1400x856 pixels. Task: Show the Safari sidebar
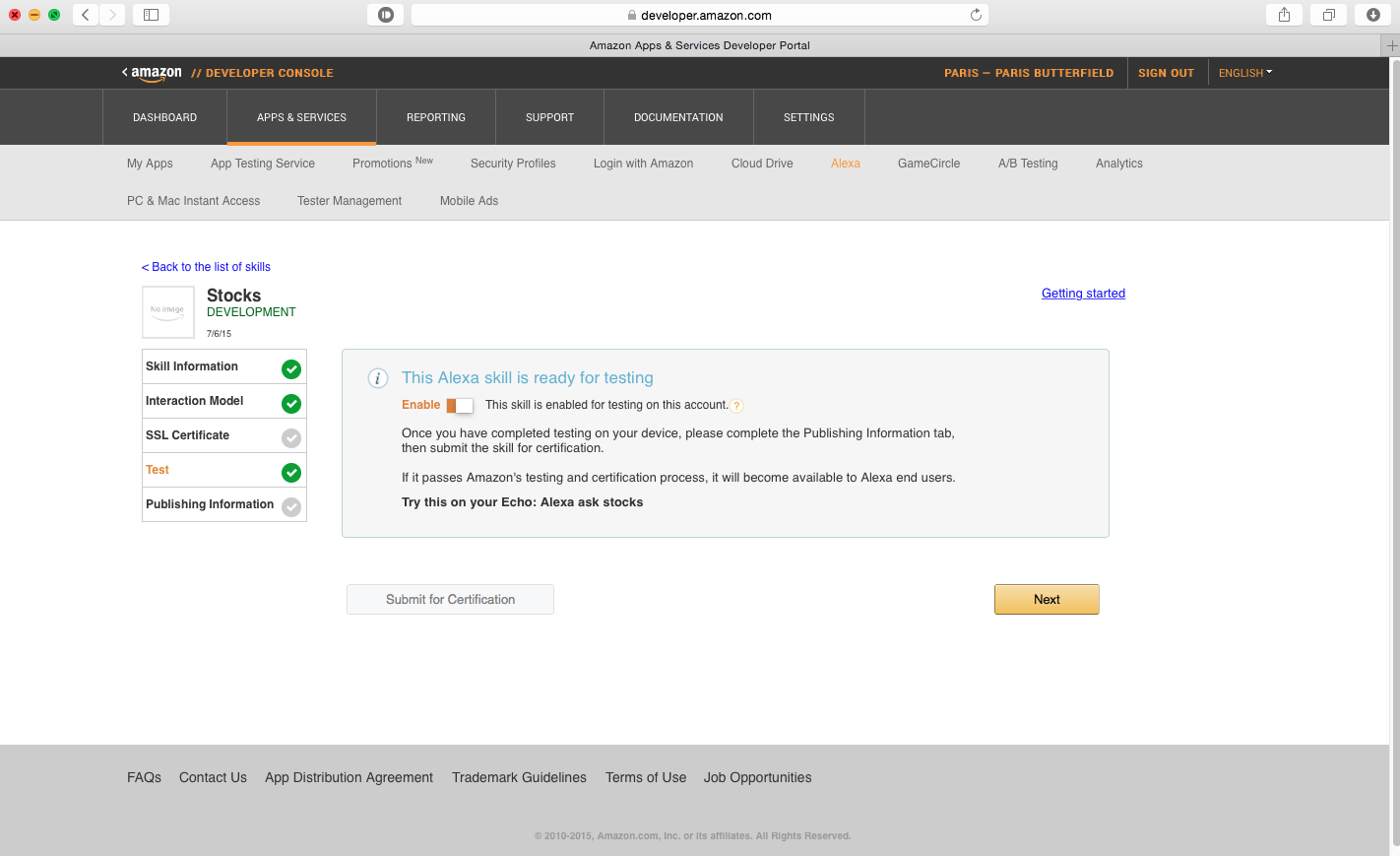click(x=151, y=15)
